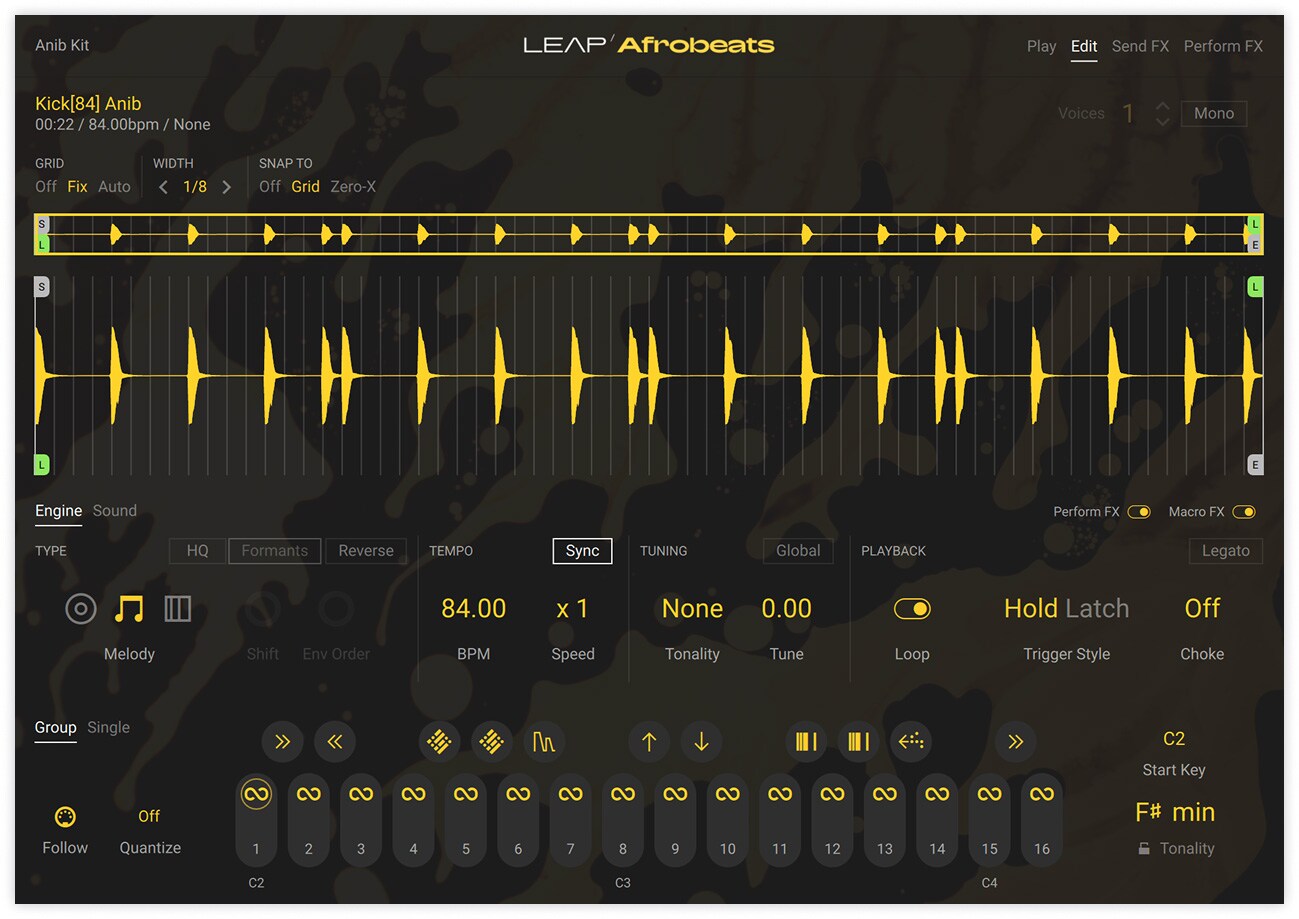This screenshot has height=919, width=1299.
Task: Select the Melody music-note engine type icon
Action: [x=129, y=608]
